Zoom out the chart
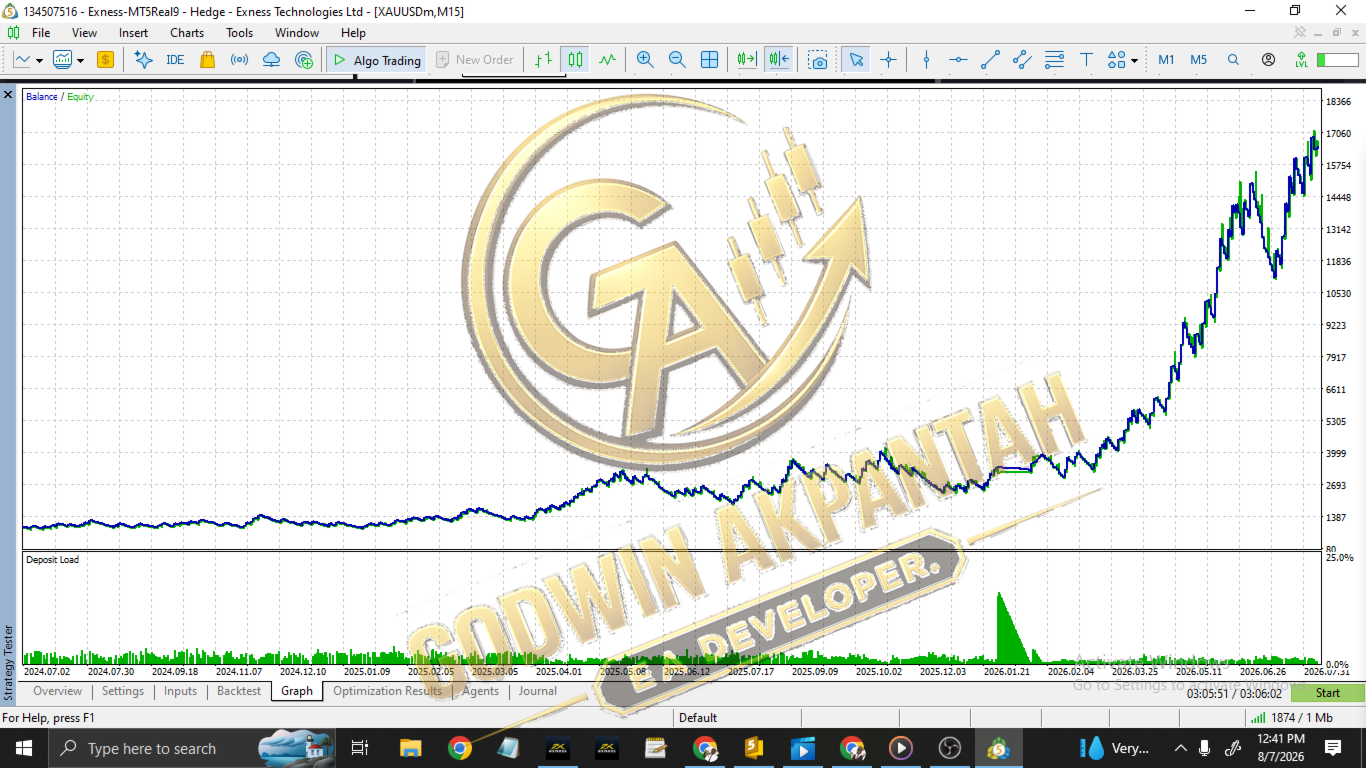 tap(677, 60)
